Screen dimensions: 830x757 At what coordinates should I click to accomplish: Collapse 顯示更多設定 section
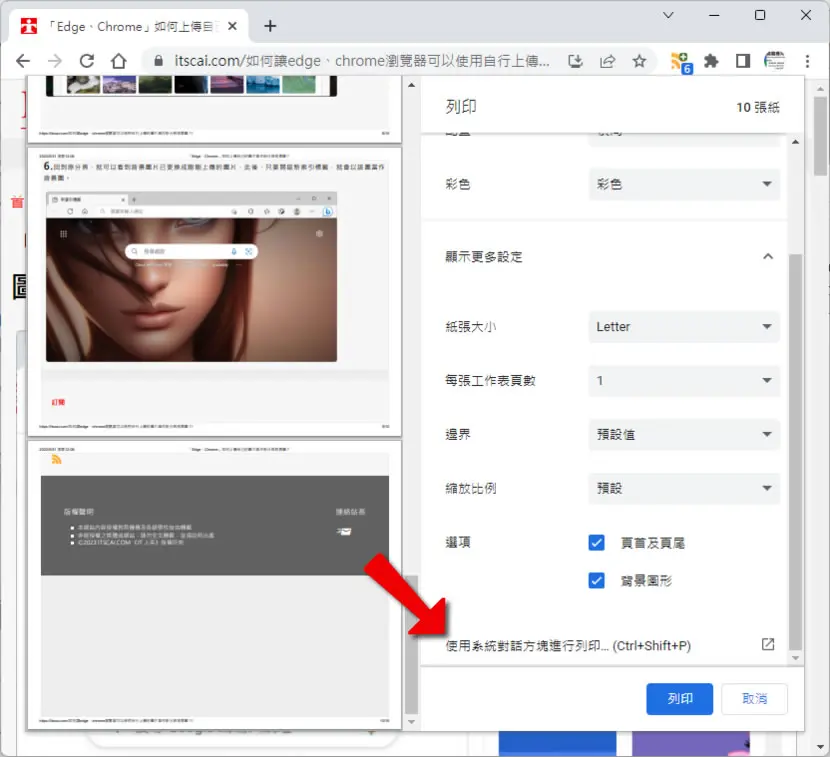768,257
